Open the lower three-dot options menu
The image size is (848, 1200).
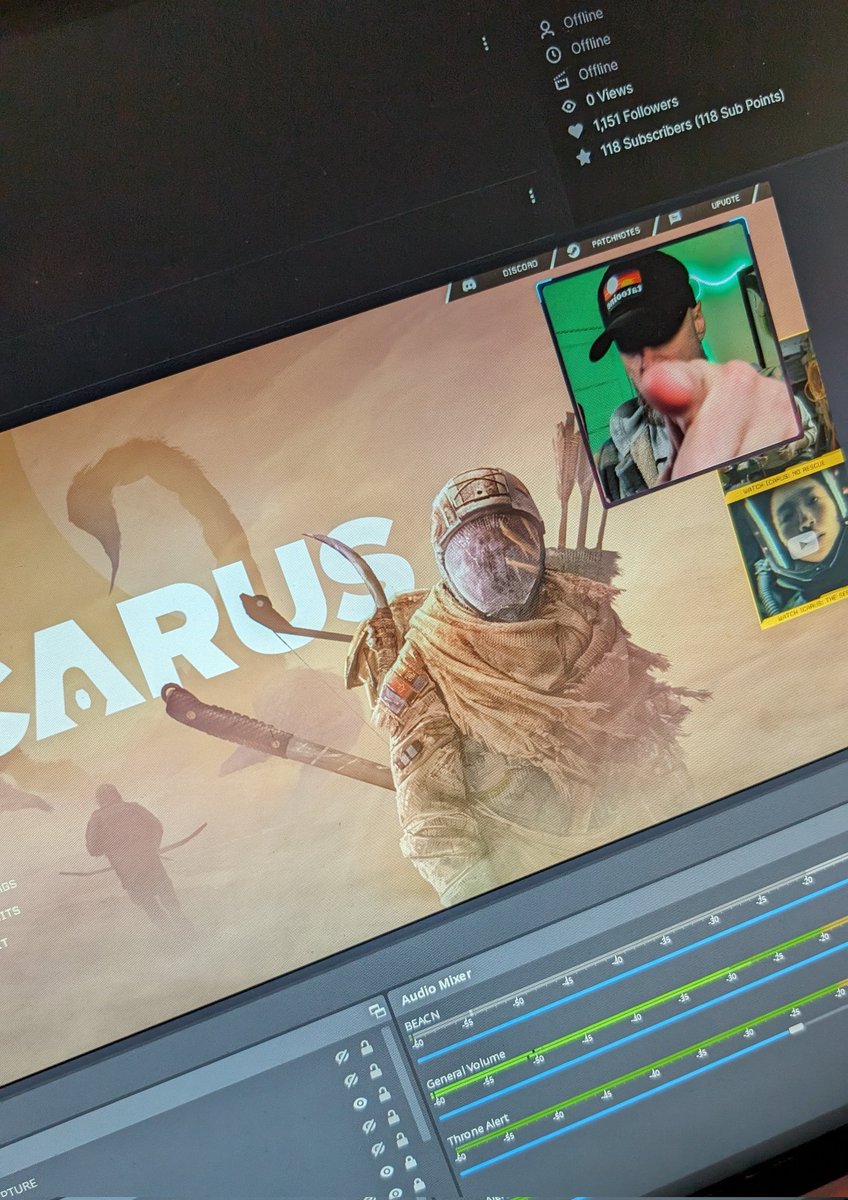[x=531, y=196]
